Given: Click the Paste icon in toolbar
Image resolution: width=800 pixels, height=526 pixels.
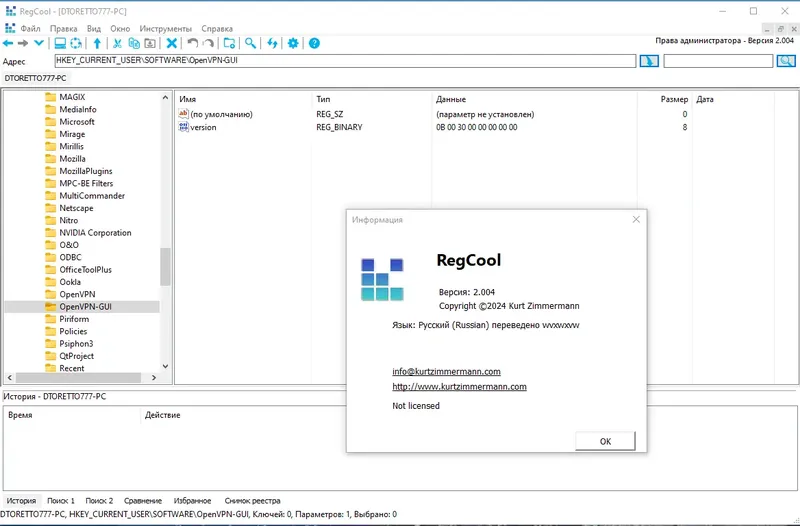Looking at the screenshot, I should (x=150, y=43).
